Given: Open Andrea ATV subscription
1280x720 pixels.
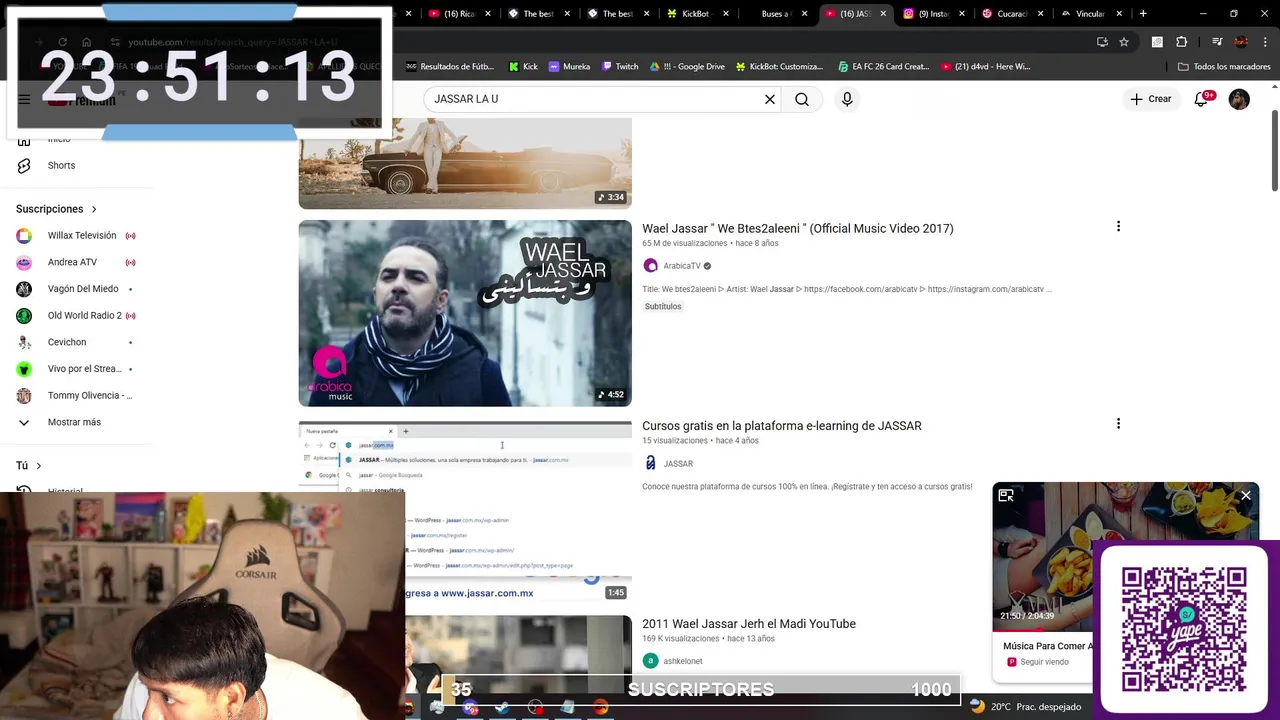Looking at the screenshot, I should (76, 262).
